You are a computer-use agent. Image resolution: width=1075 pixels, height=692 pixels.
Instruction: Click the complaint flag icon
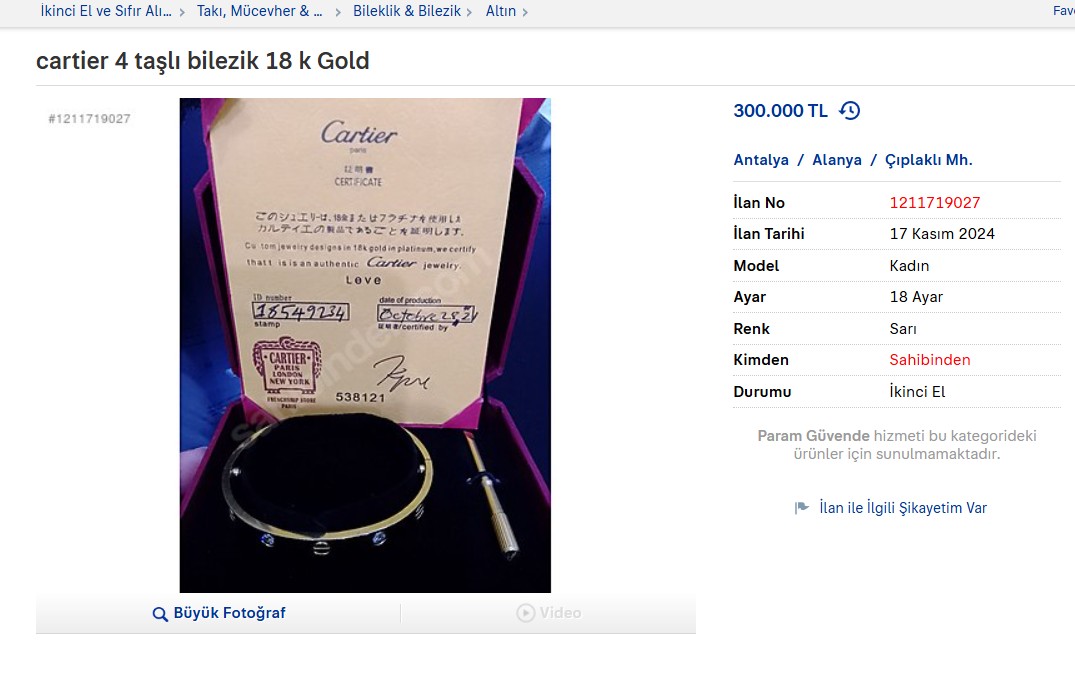[x=801, y=508]
